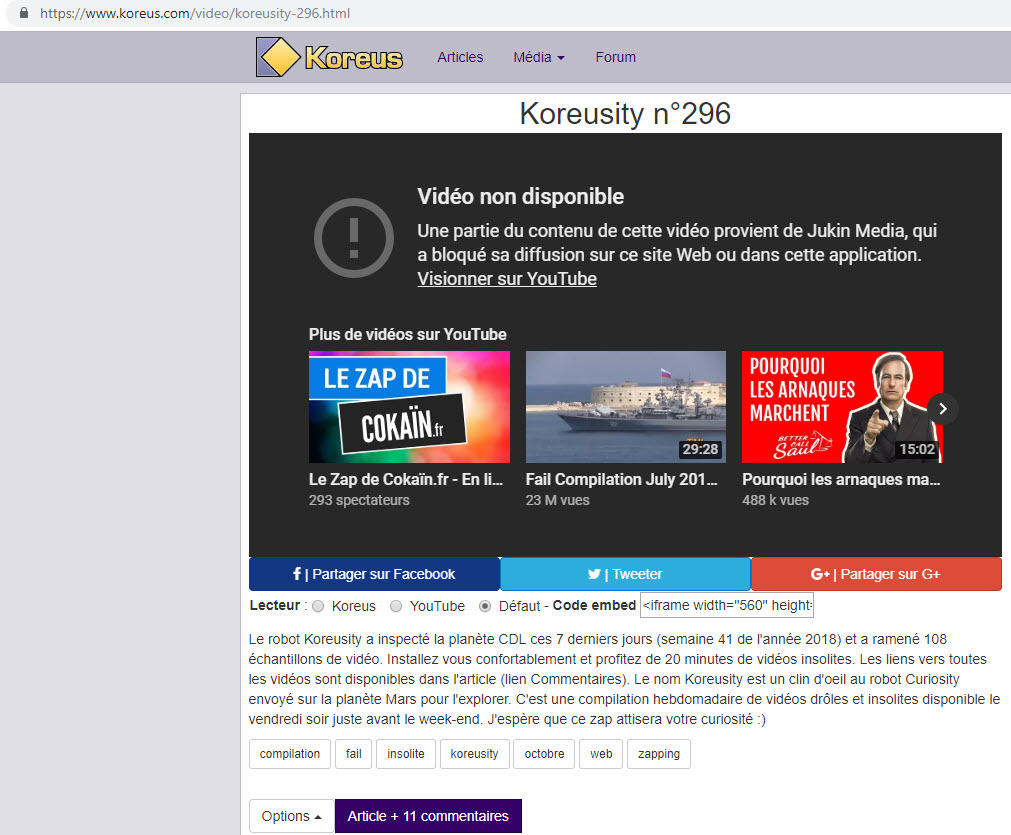Go to the Forum menu item

[x=615, y=57]
